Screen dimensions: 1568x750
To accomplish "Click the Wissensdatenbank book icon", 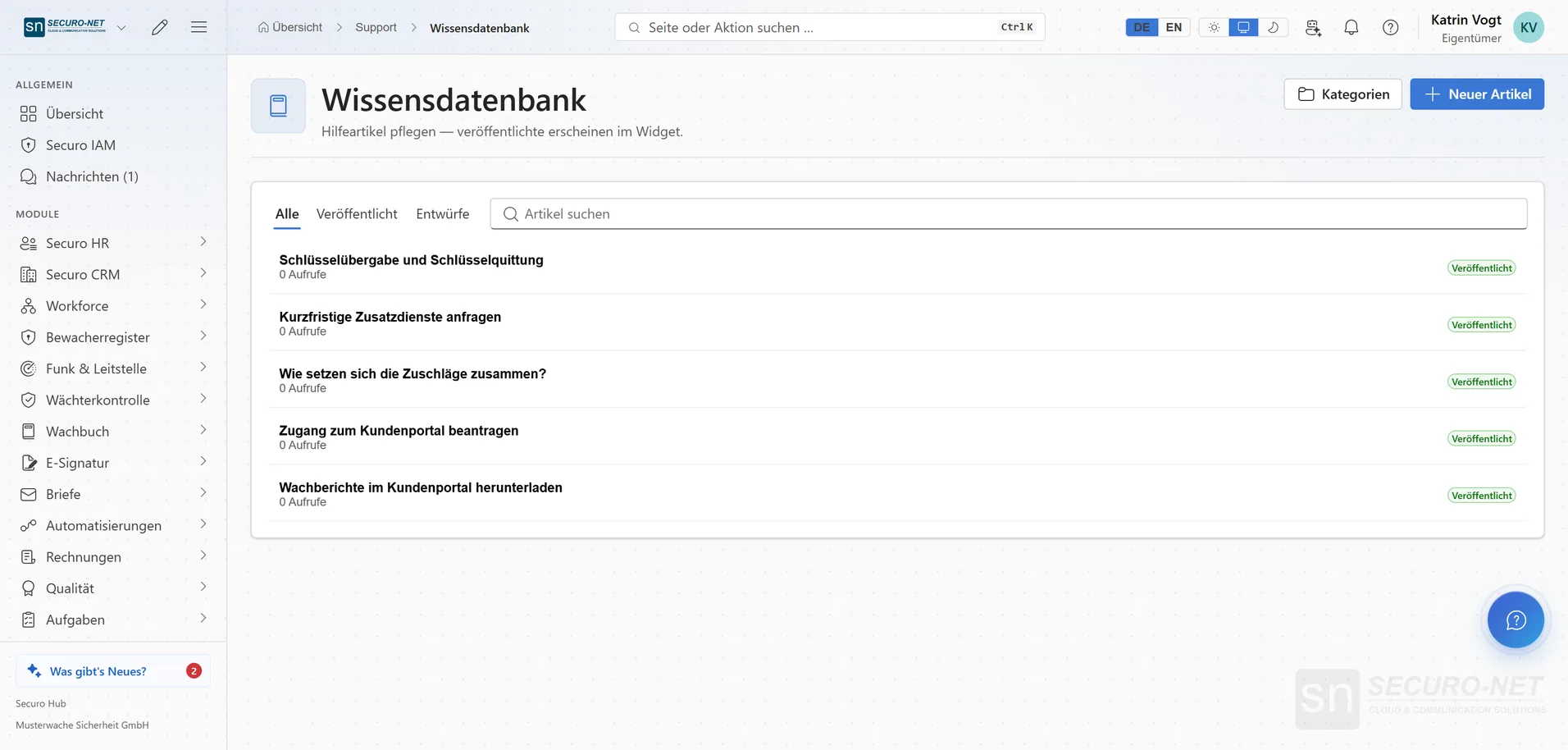I will tap(278, 106).
